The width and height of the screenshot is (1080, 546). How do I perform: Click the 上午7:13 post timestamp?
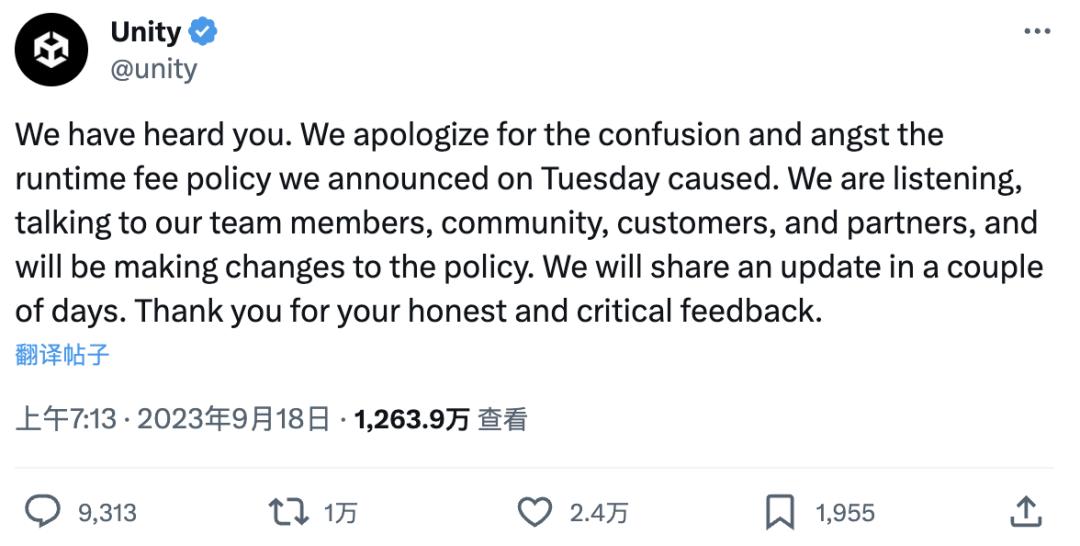pyautogui.click(x=68, y=420)
